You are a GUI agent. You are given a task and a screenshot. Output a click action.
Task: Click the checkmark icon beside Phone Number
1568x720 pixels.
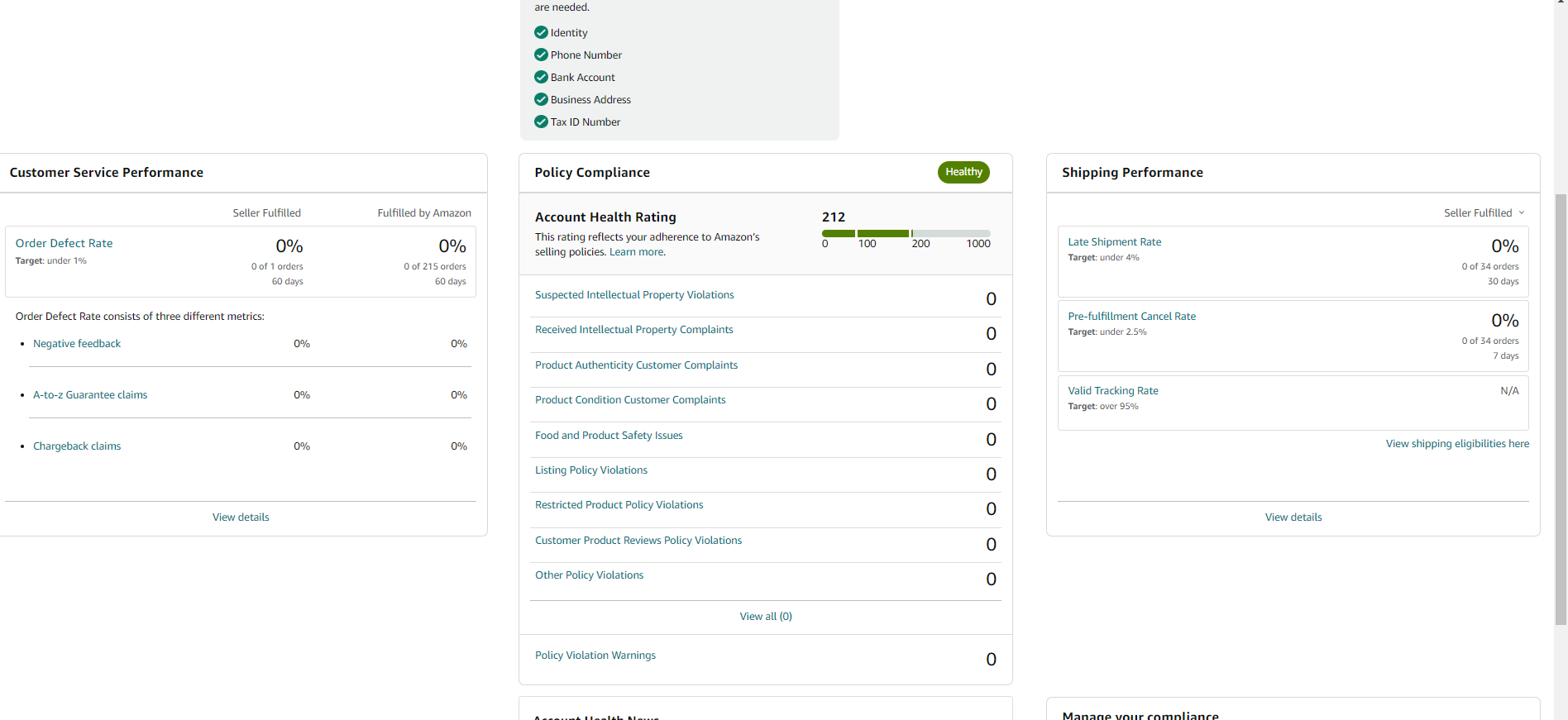tap(541, 55)
